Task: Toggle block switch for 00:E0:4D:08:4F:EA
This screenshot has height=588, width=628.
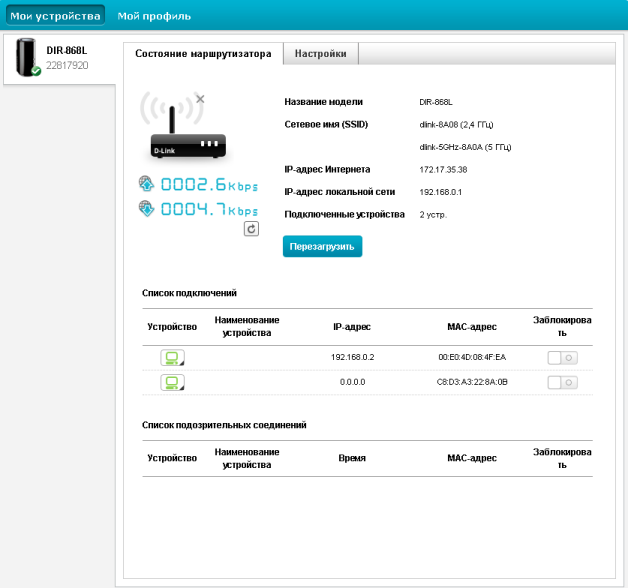Action: click(562, 358)
